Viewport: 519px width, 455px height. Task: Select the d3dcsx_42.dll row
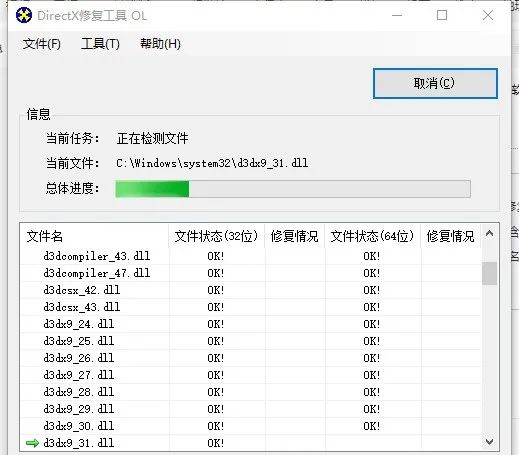(251, 290)
